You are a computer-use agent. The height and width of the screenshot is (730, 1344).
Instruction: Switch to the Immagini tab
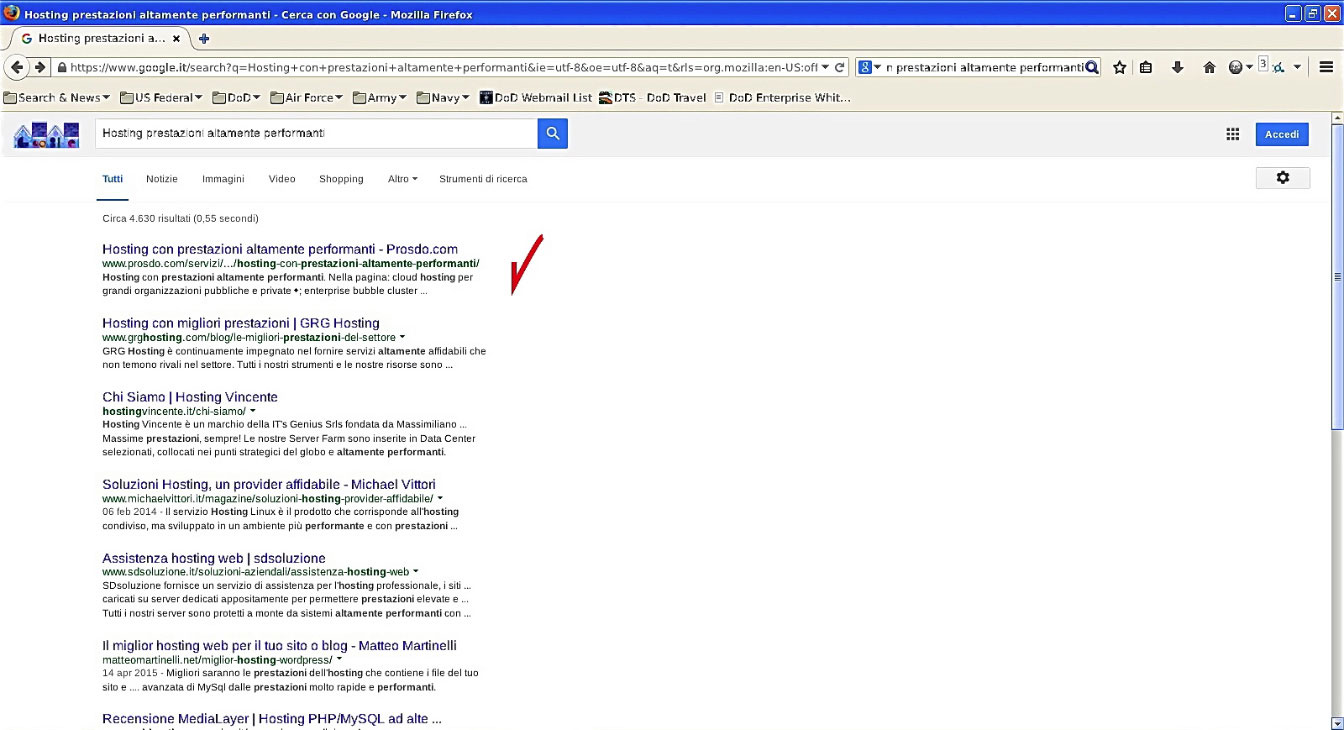[223, 179]
